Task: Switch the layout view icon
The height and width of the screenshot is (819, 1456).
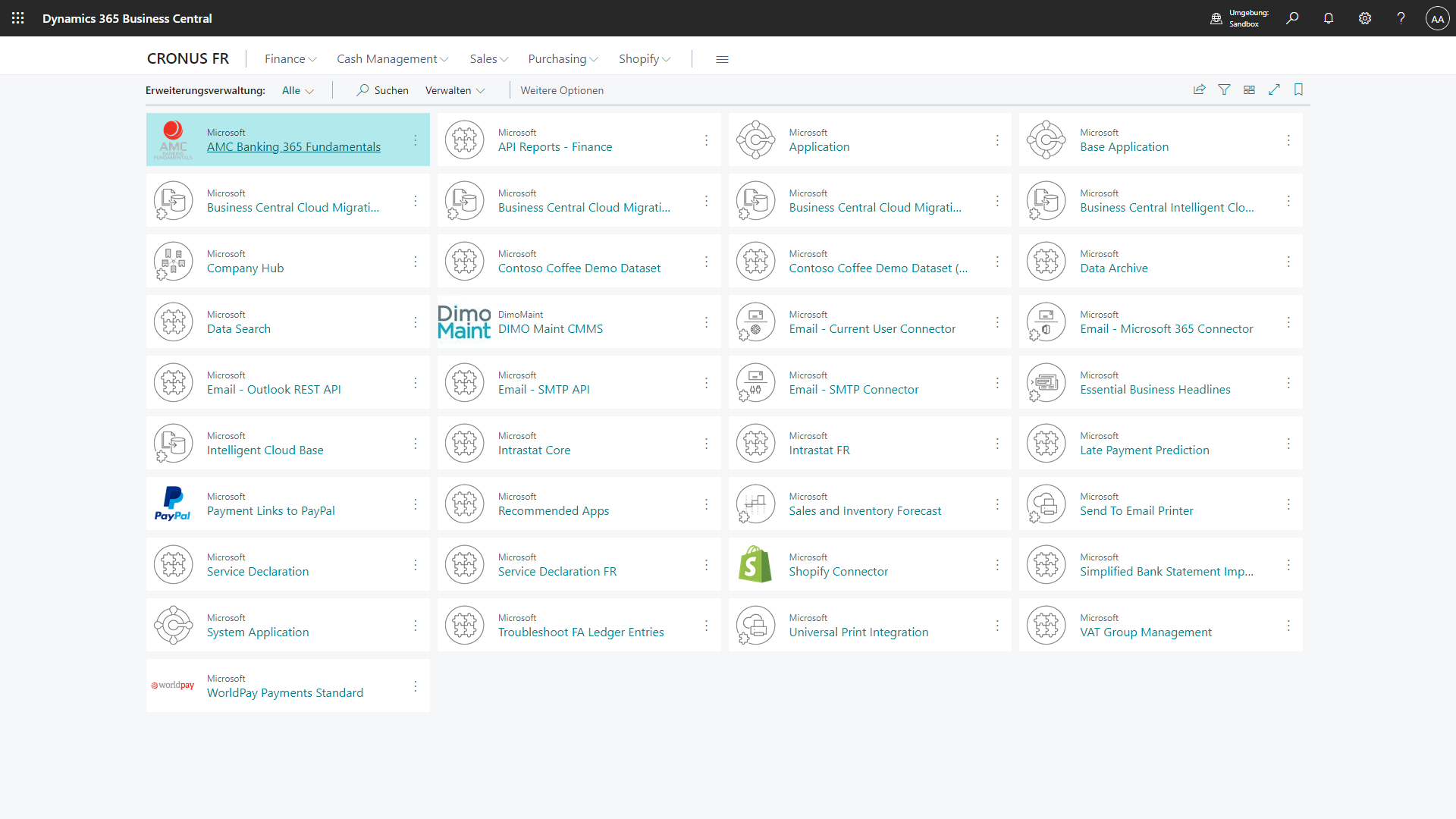Action: point(1250,89)
